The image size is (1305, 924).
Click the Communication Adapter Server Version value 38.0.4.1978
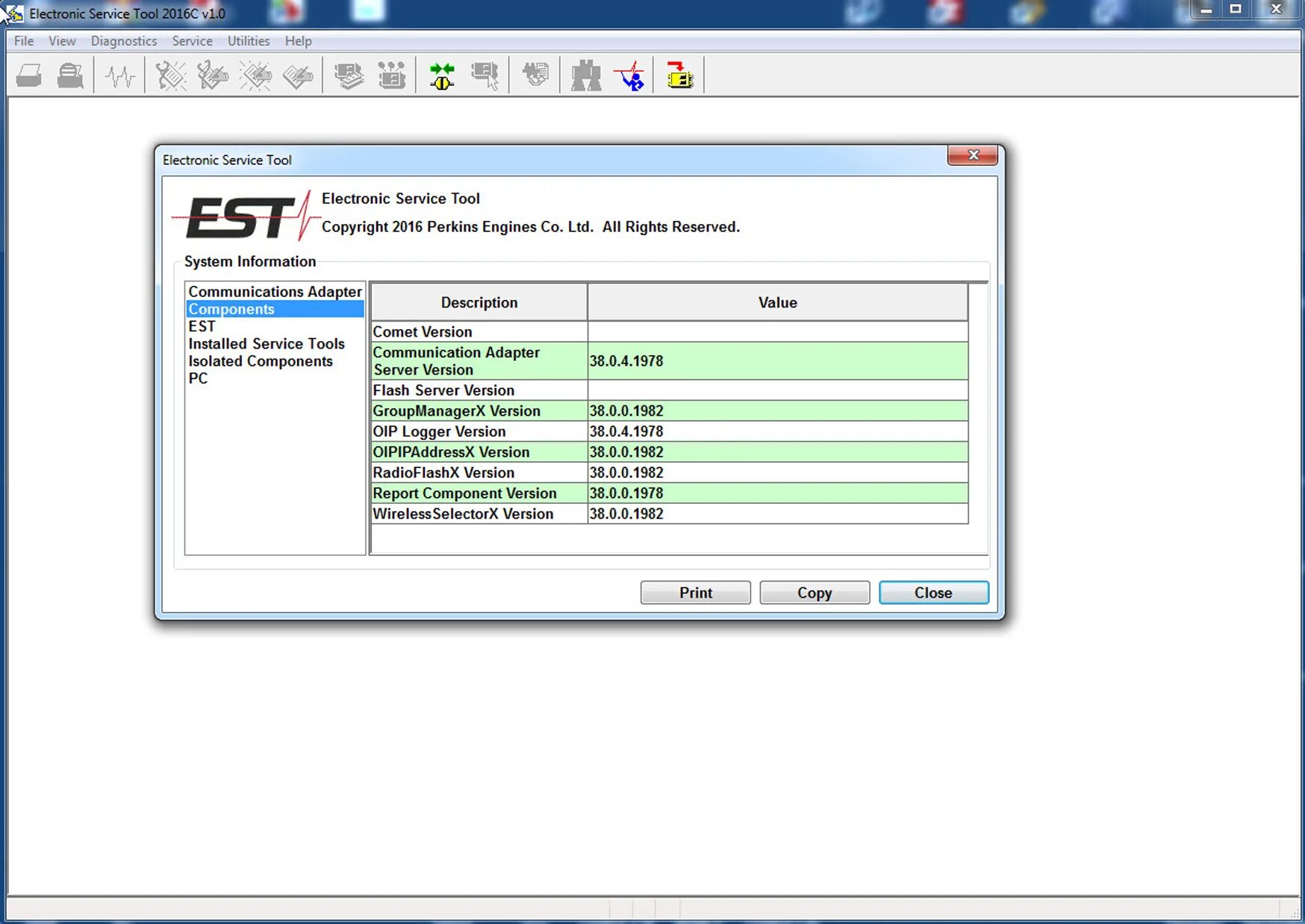tap(626, 361)
